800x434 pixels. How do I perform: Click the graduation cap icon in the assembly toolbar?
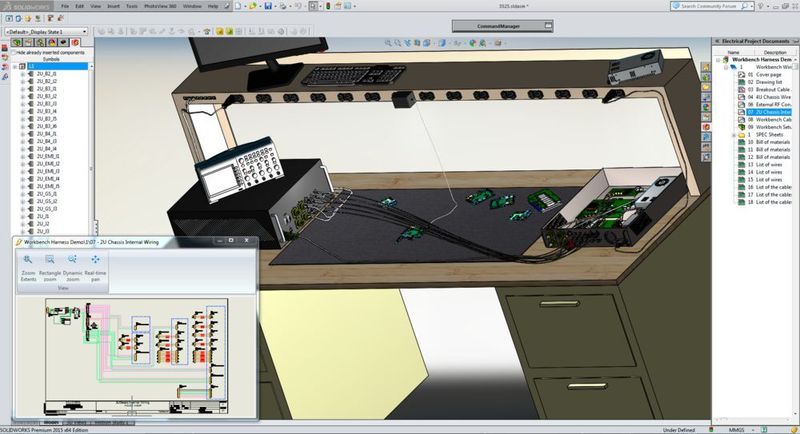(x=207, y=32)
